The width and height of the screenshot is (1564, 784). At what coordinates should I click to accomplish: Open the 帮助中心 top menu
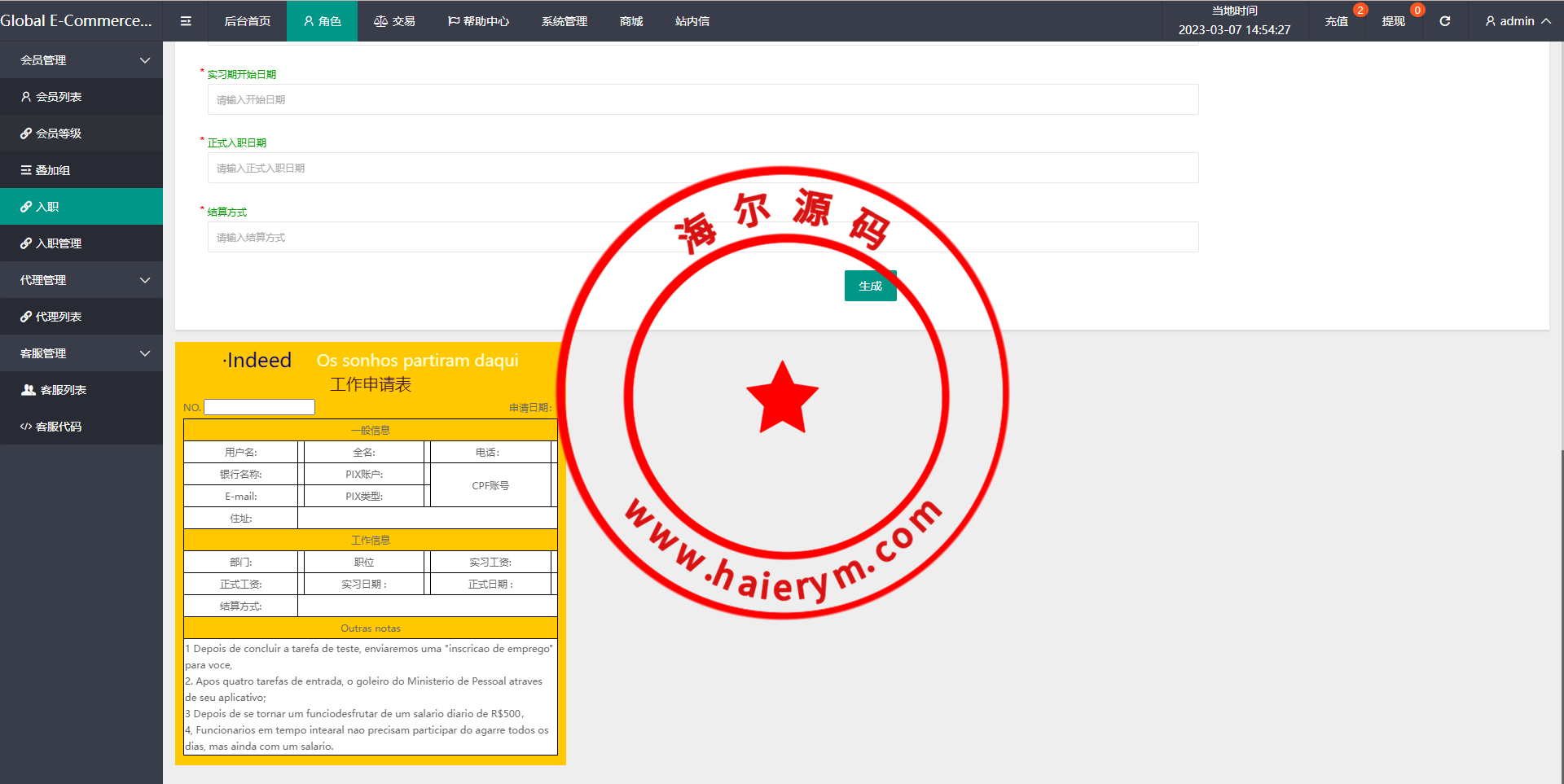[478, 21]
